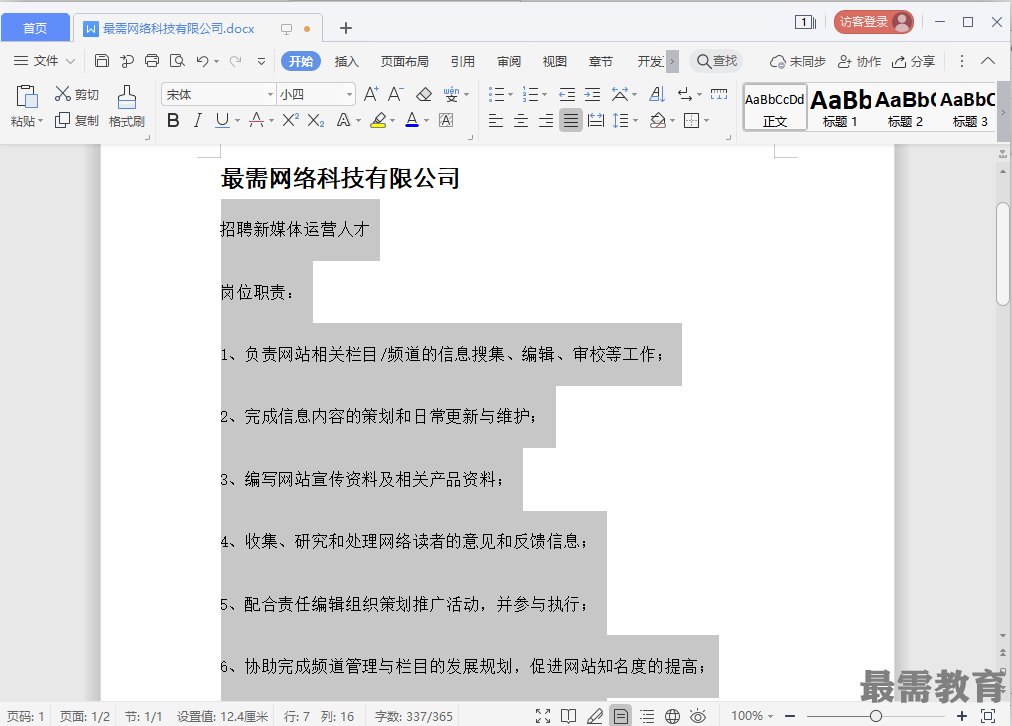Switch to web layout globe icon
1012x726 pixels.
point(673,716)
